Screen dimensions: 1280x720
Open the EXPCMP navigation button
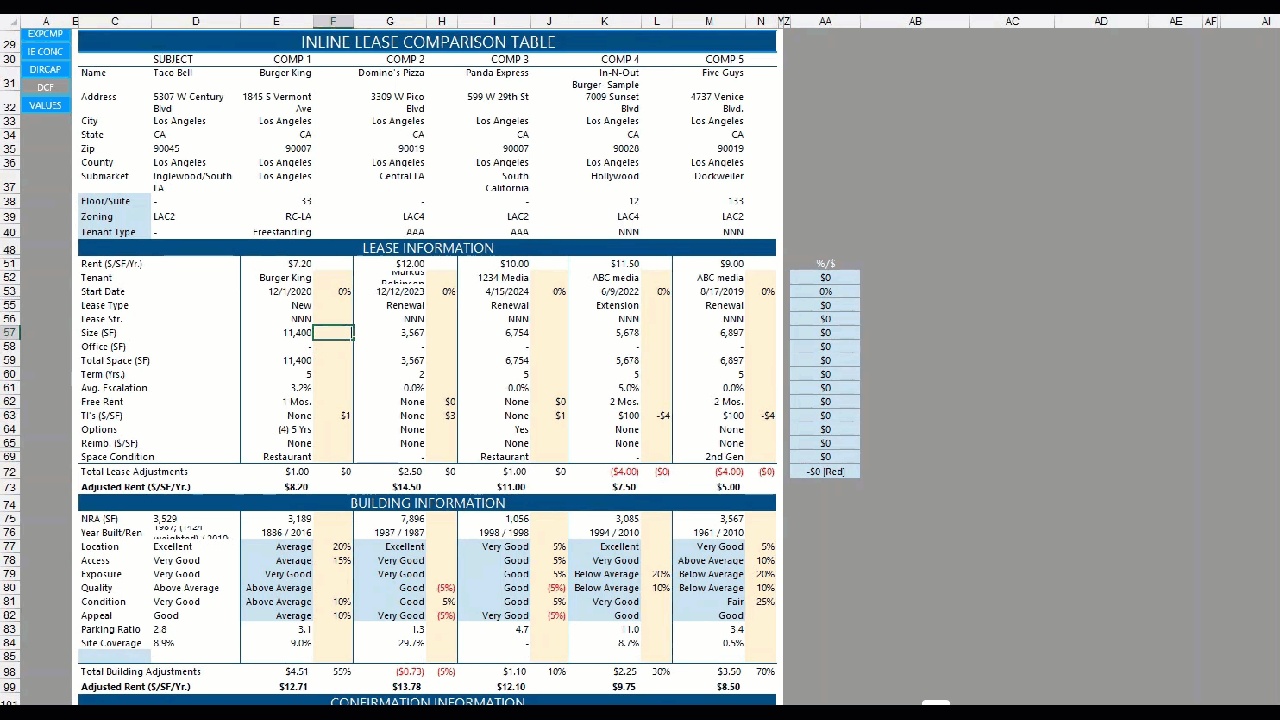[x=45, y=34]
